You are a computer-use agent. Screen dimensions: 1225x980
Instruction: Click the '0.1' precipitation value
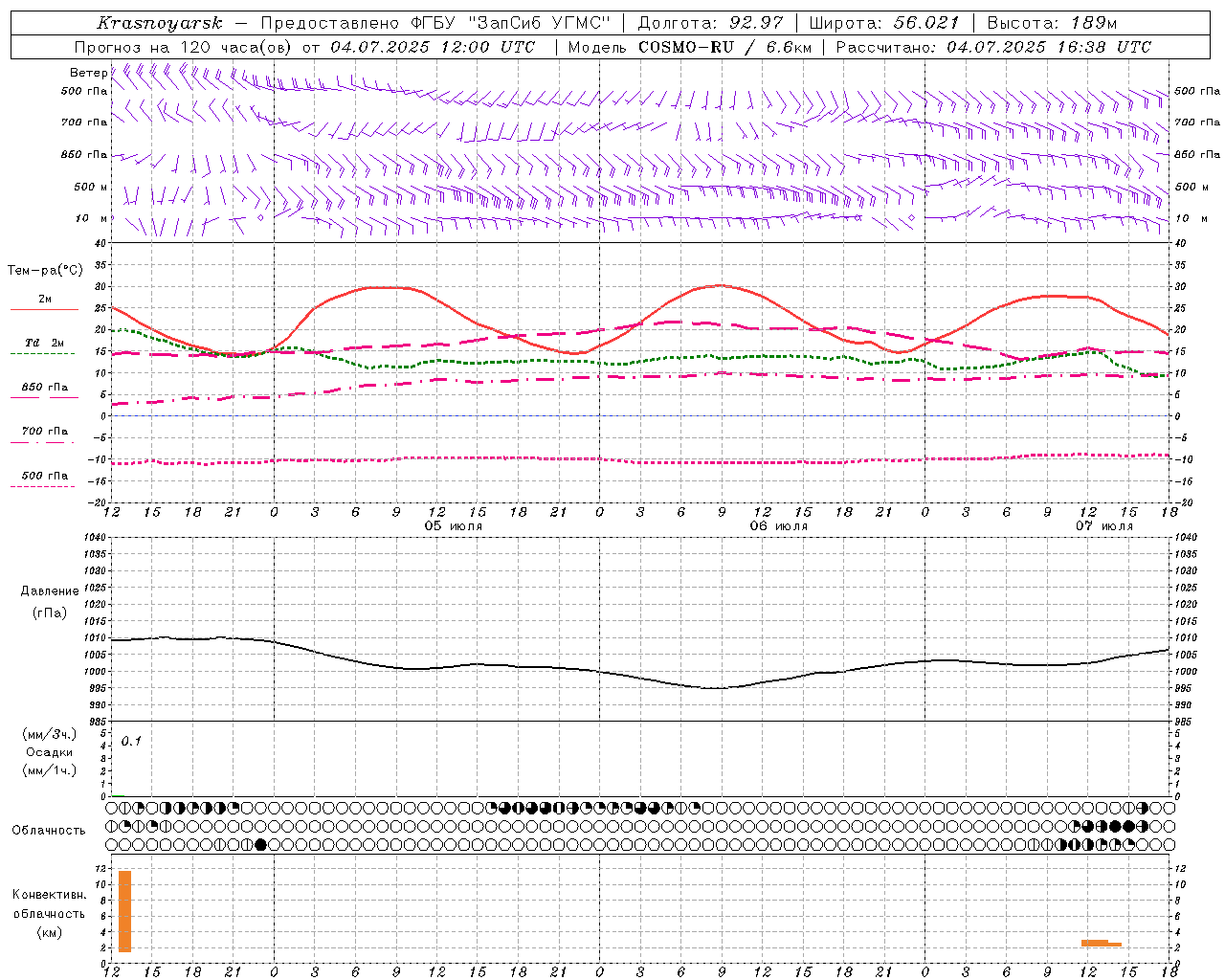(131, 741)
